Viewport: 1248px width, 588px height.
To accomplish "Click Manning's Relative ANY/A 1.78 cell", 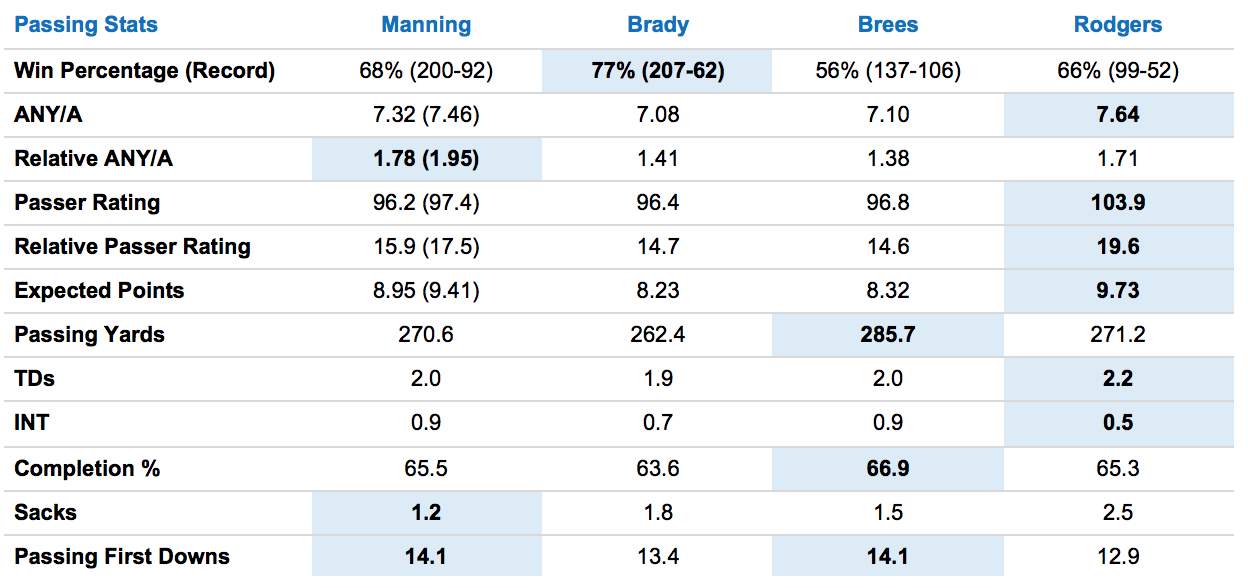I will coord(426,159).
